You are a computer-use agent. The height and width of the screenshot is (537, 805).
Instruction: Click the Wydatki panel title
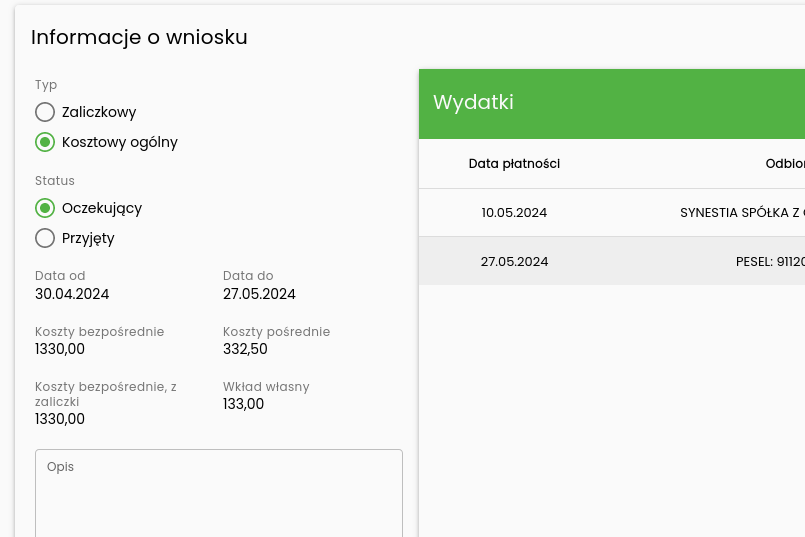(473, 102)
